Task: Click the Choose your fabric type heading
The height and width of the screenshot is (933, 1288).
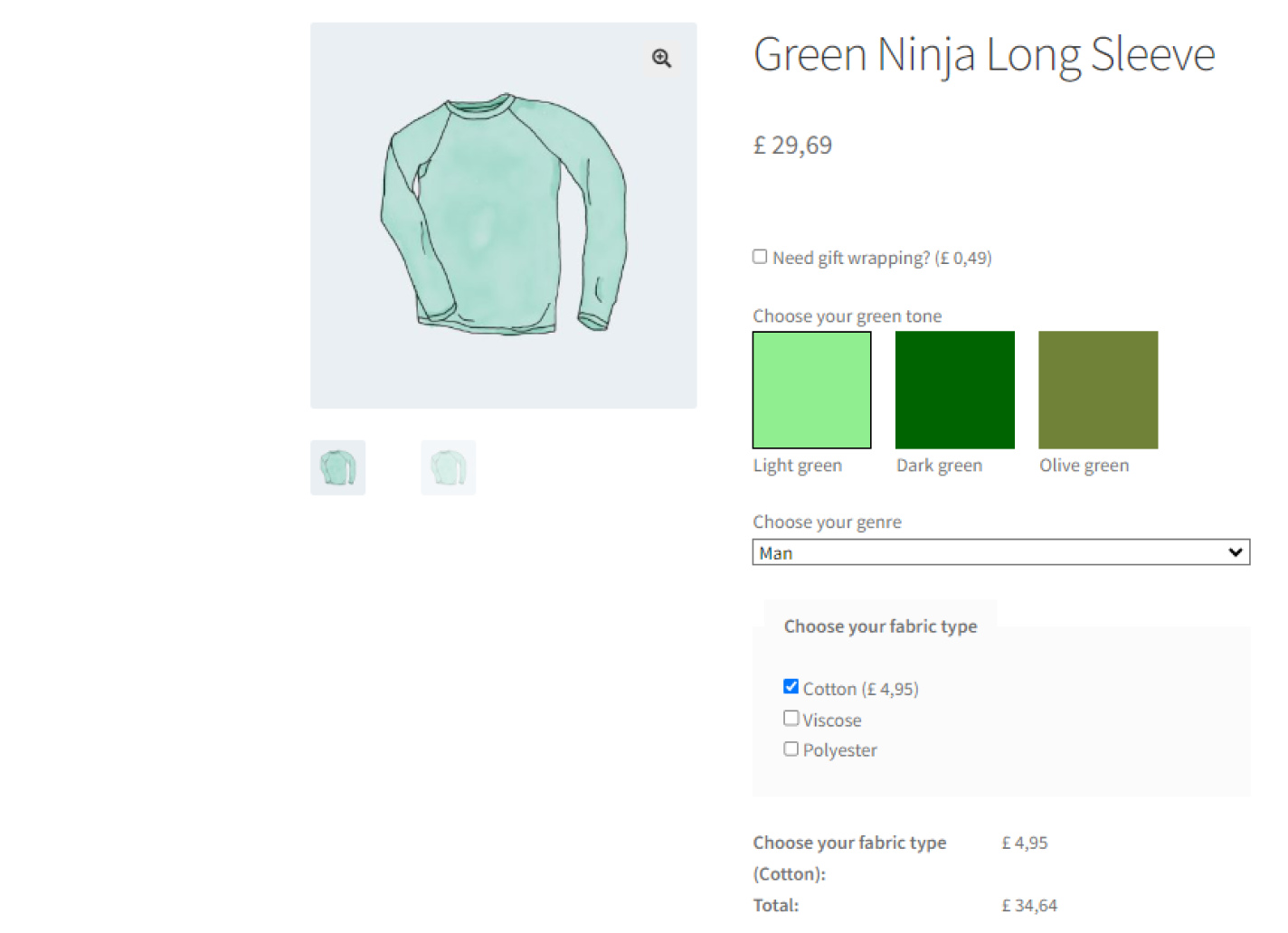Action: click(x=880, y=626)
